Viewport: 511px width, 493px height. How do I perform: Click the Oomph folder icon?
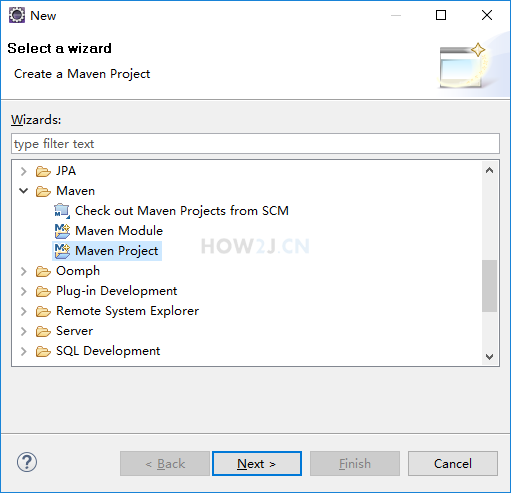click(x=43, y=271)
